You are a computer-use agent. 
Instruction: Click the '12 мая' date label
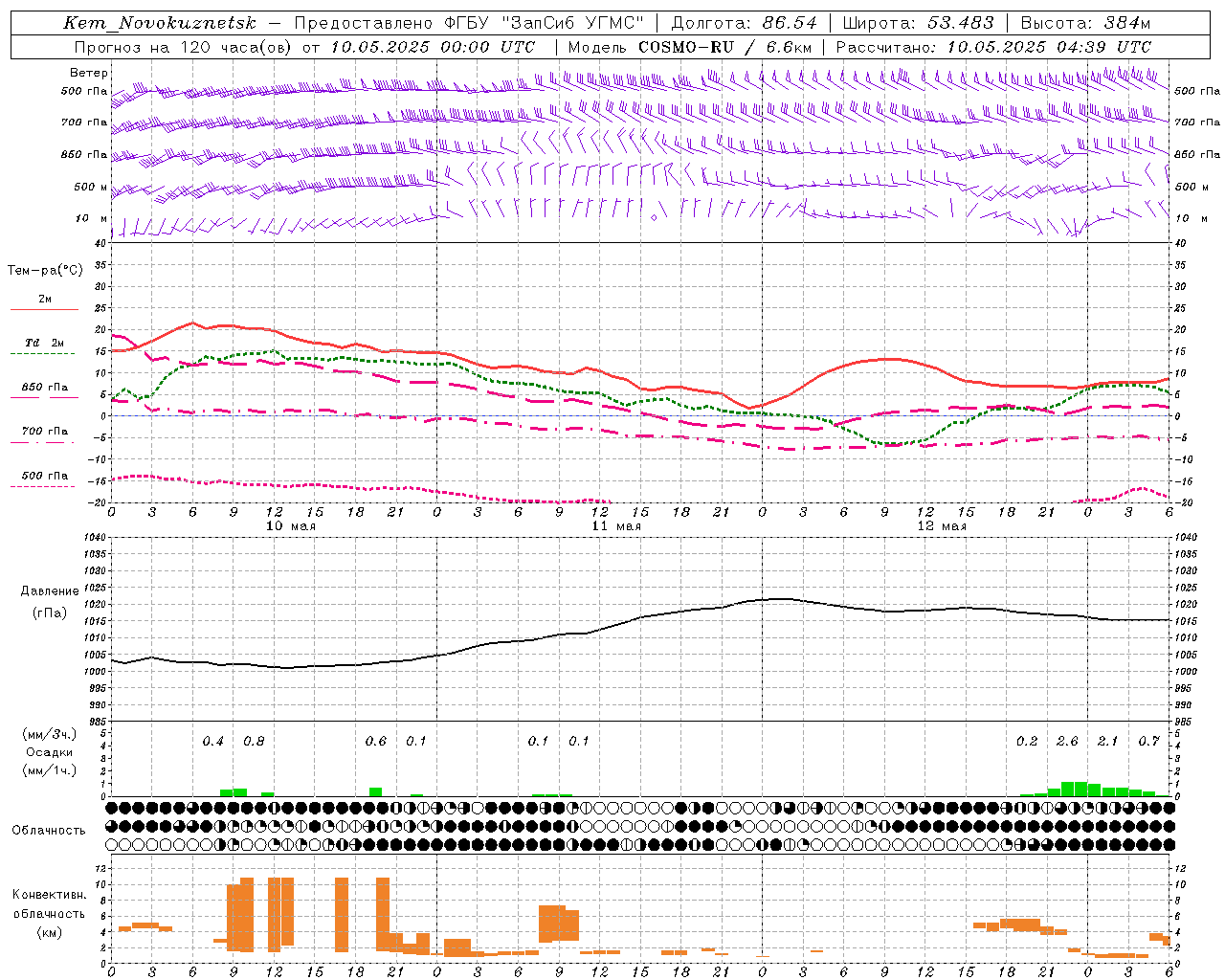942,526
